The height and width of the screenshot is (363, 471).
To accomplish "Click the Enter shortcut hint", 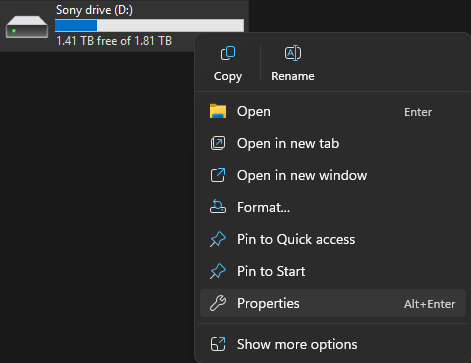I will coord(418,112).
